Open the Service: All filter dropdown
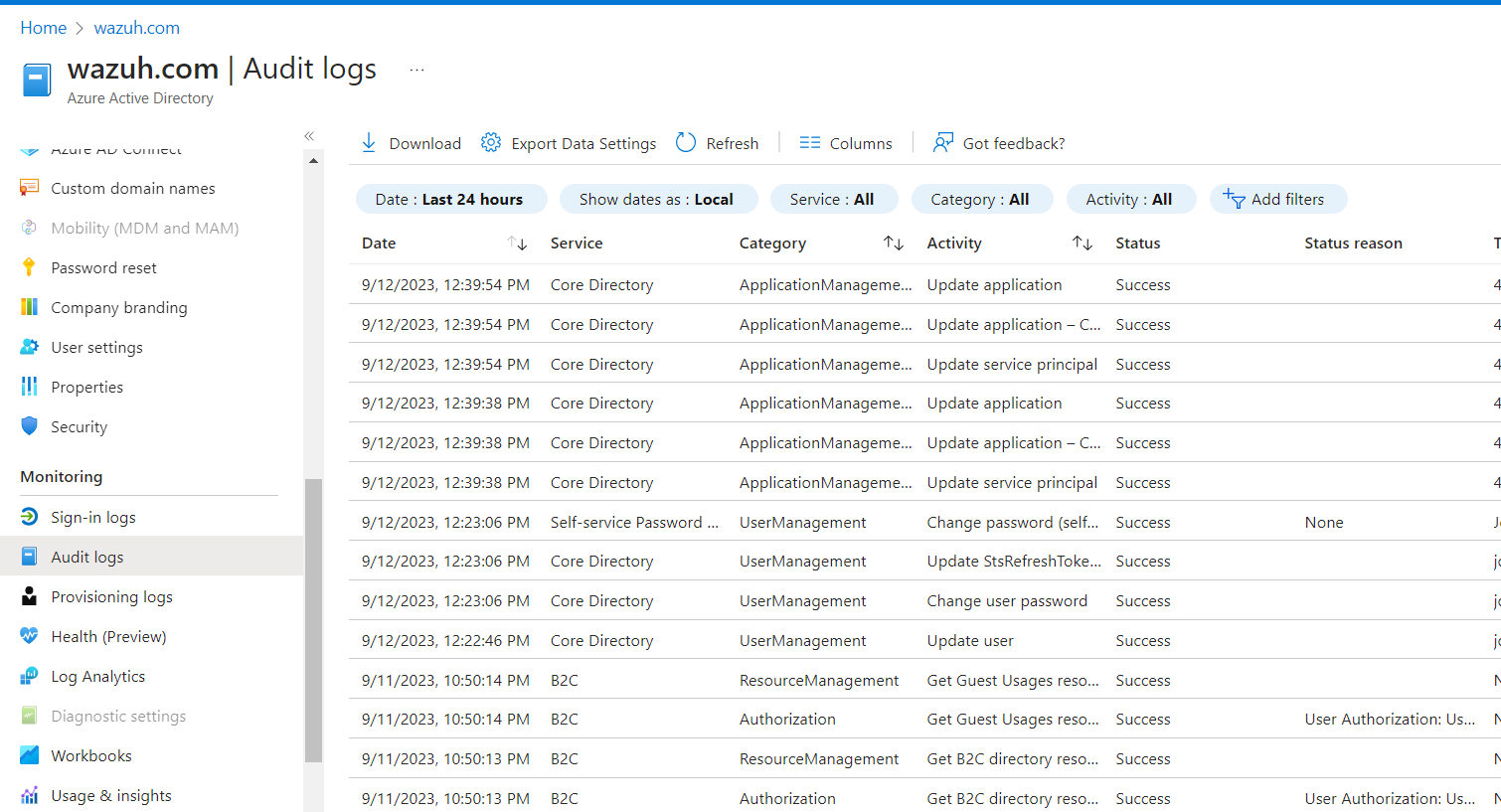1501x812 pixels. (x=833, y=199)
